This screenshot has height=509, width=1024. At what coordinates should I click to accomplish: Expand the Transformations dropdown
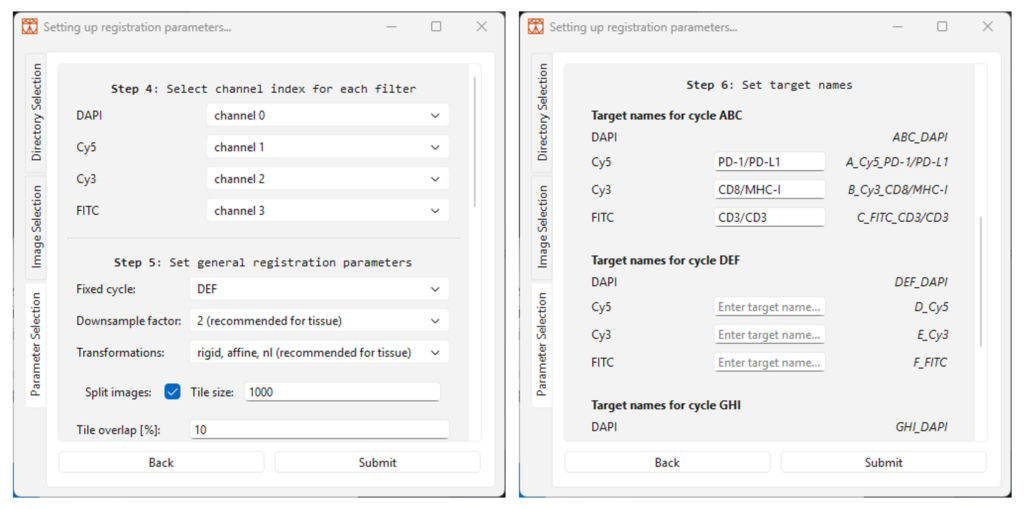pos(317,352)
